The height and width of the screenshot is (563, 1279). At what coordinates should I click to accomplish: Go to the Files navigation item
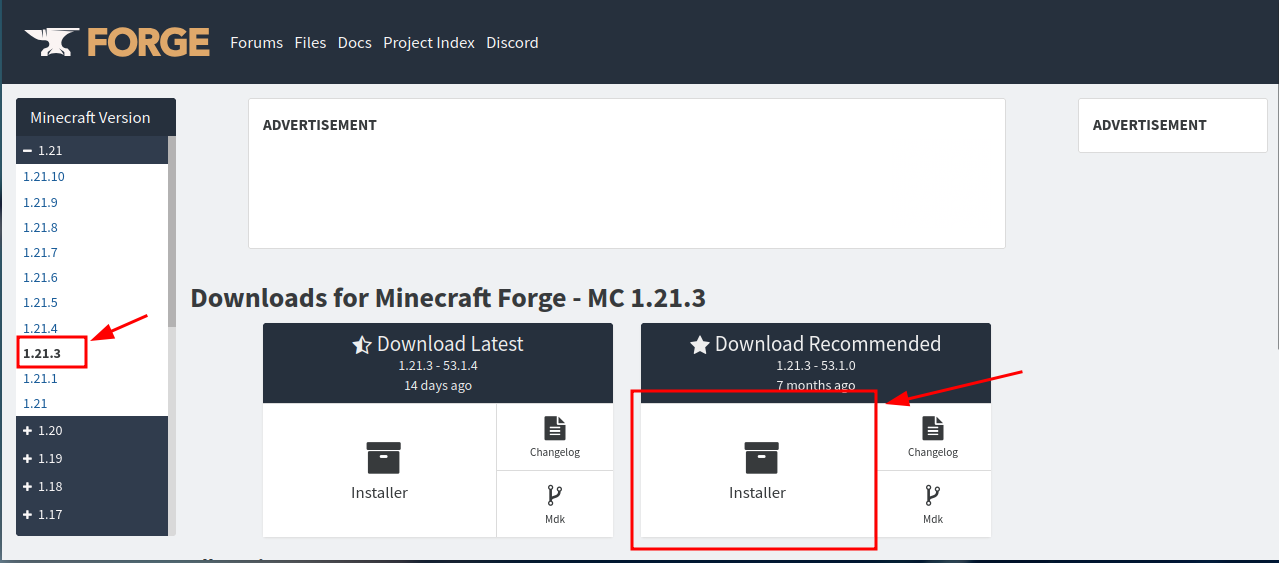(310, 43)
